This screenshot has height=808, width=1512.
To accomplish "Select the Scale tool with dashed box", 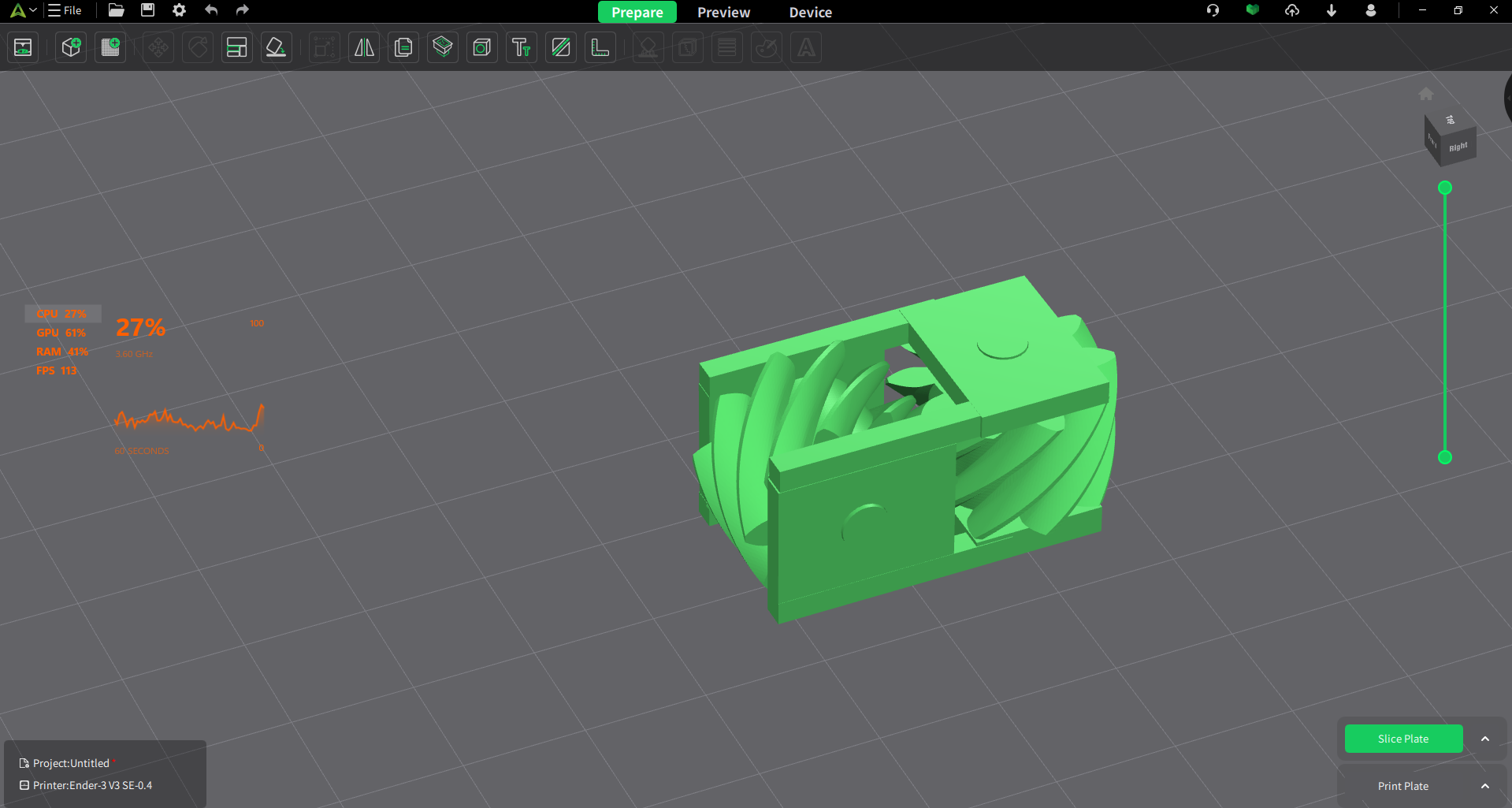I will pyautogui.click(x=324, y=48).
